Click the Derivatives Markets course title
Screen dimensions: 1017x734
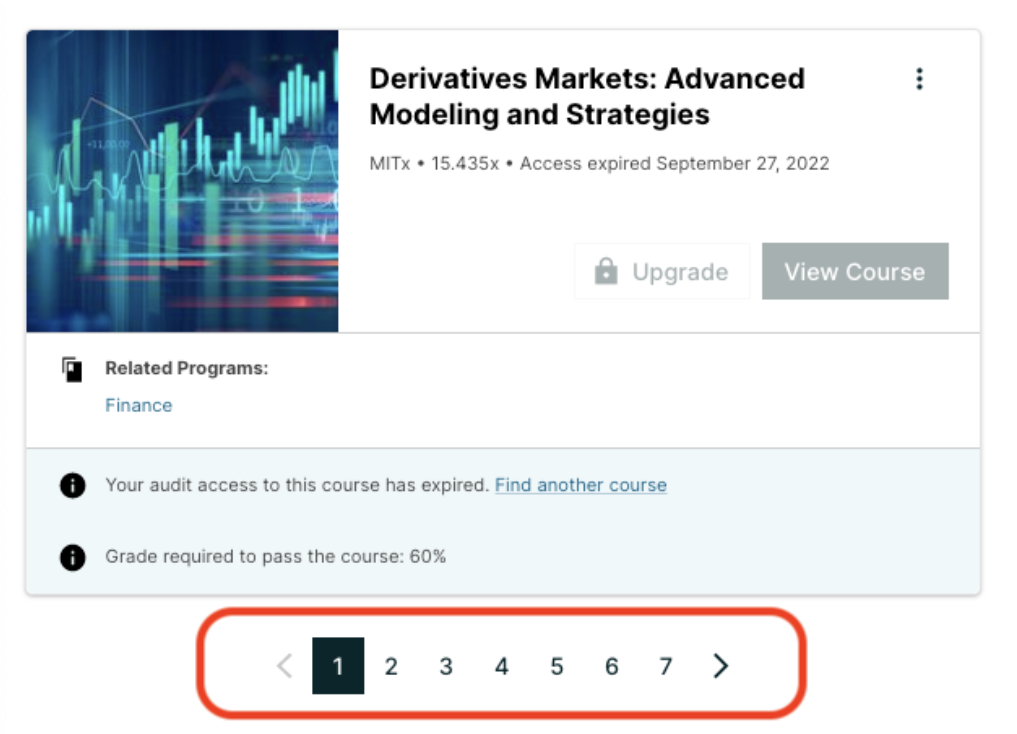(x=586, y=96)
